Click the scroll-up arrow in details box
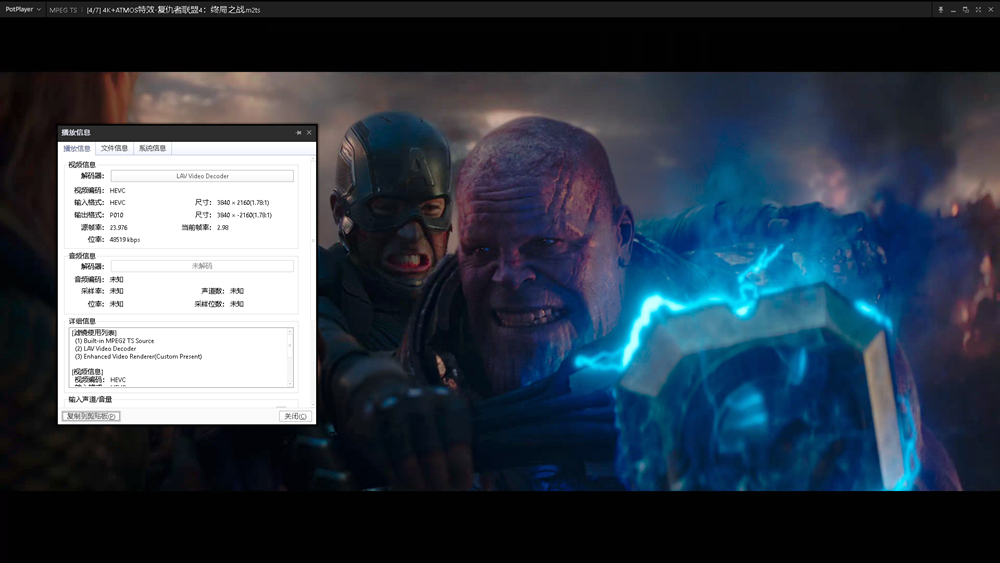This screenshot has height=563, width=1000. coord(290,331)
